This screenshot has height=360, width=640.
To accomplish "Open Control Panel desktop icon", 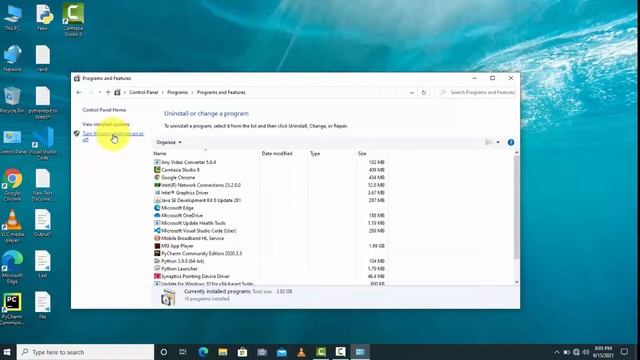I will [x=12, y=142].
